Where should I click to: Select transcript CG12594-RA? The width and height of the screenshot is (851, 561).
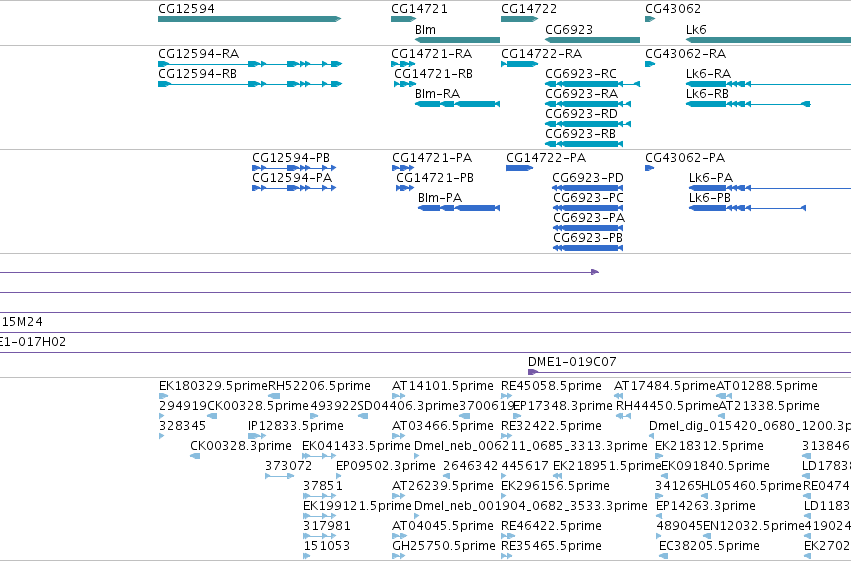point(250,64)
